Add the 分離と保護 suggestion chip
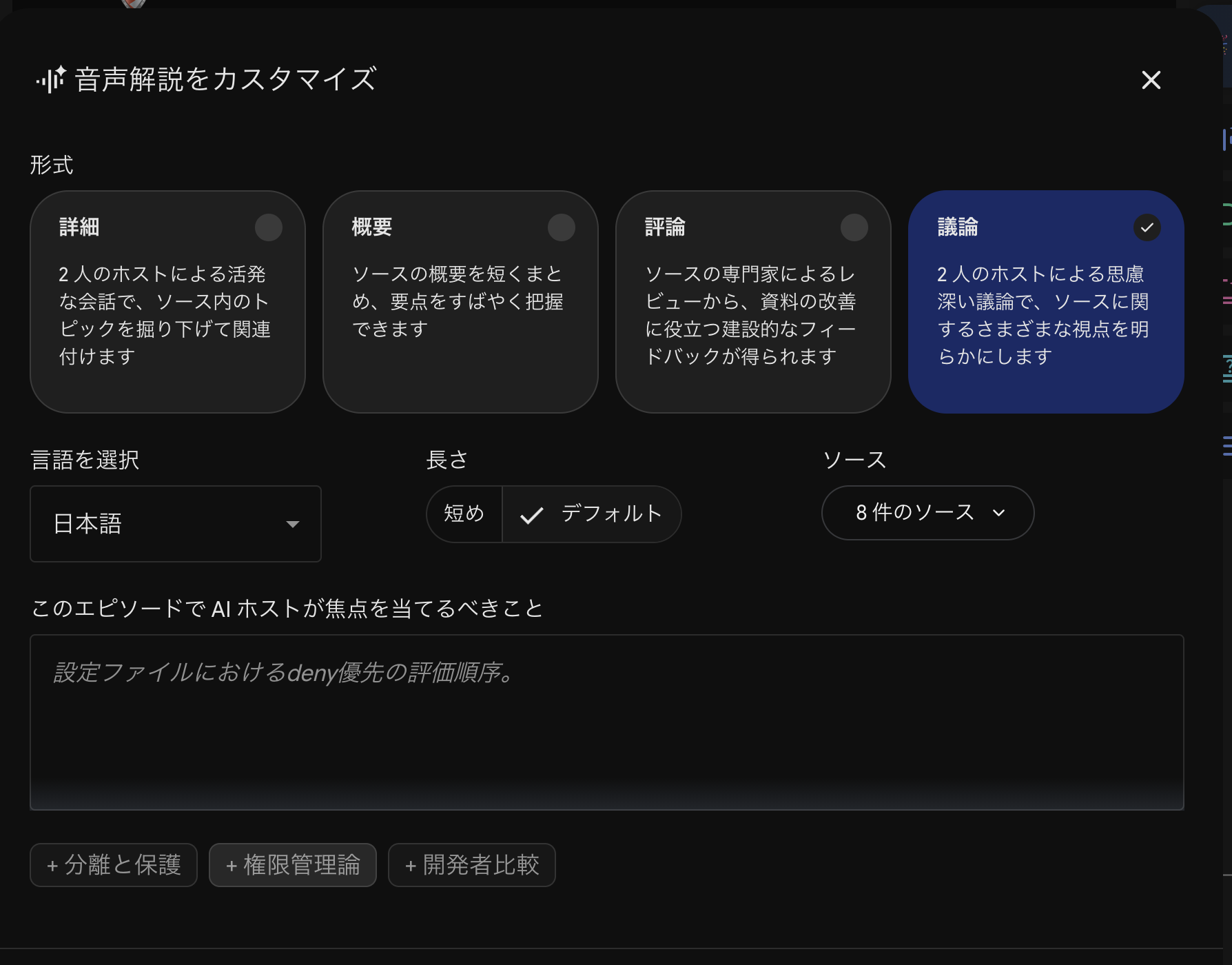This screenshot has width=1232, height=965. [114, 865]
